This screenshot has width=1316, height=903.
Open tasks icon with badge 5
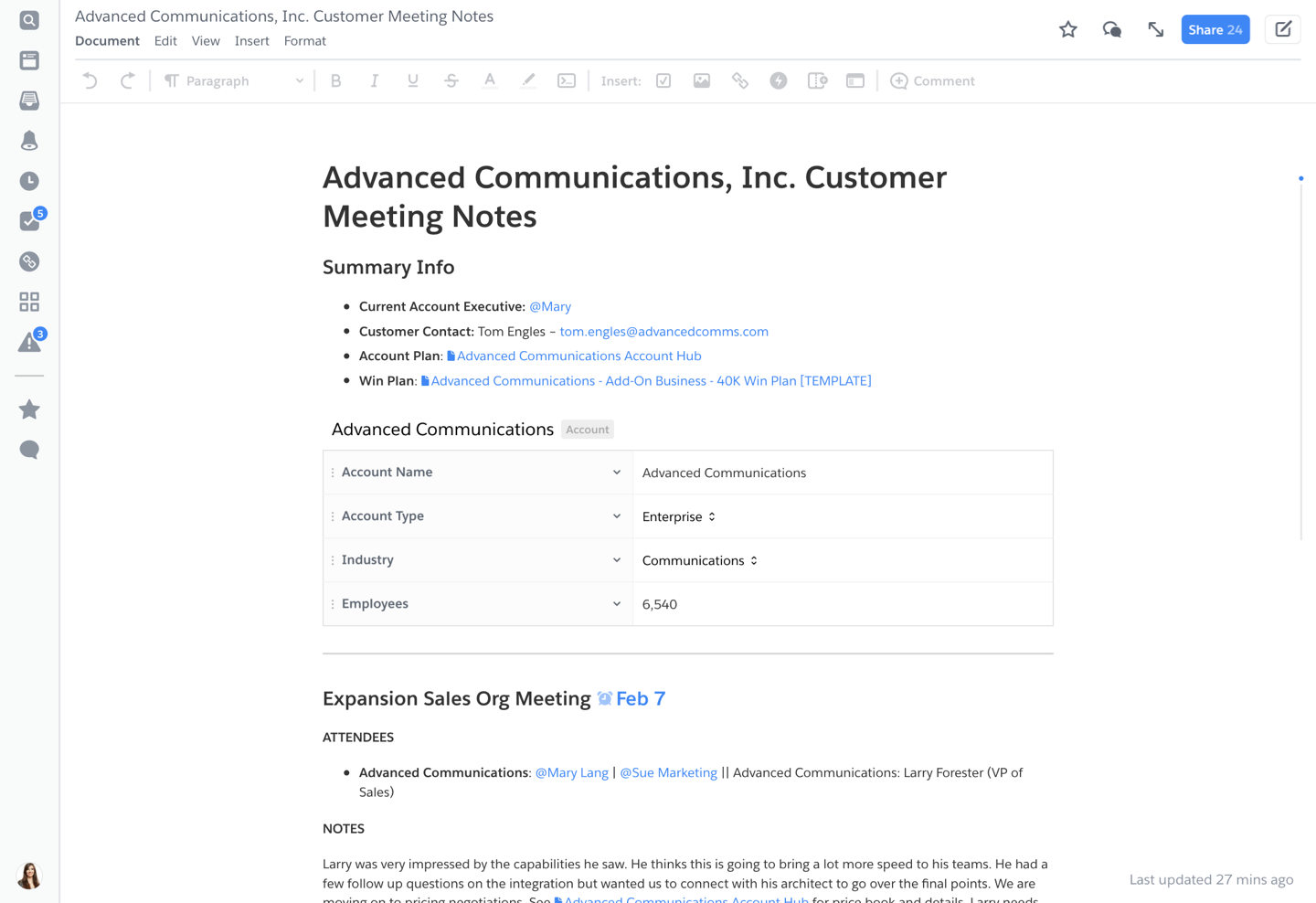pos(29,221)
